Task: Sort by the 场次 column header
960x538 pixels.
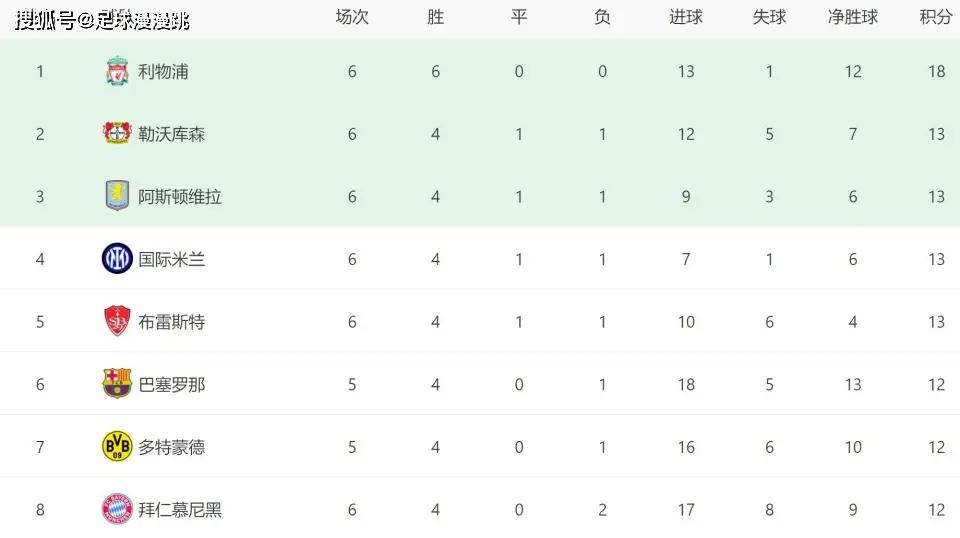Action: [x=352, y=17]
